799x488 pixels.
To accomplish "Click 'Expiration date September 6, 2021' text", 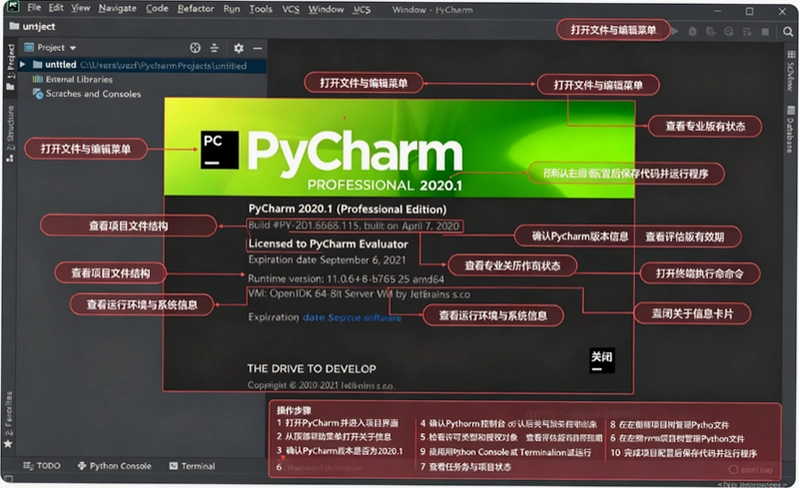I will point(327,260).
